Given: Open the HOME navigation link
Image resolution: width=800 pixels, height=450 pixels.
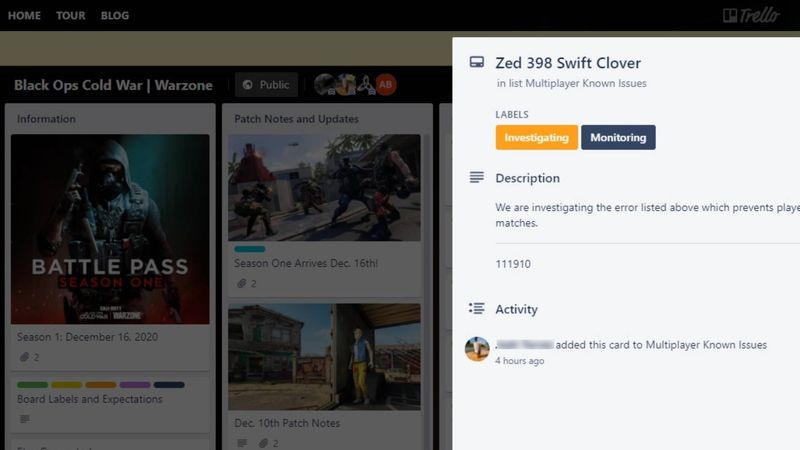Looking at the screenshot, I should click(x=24, y=15).
